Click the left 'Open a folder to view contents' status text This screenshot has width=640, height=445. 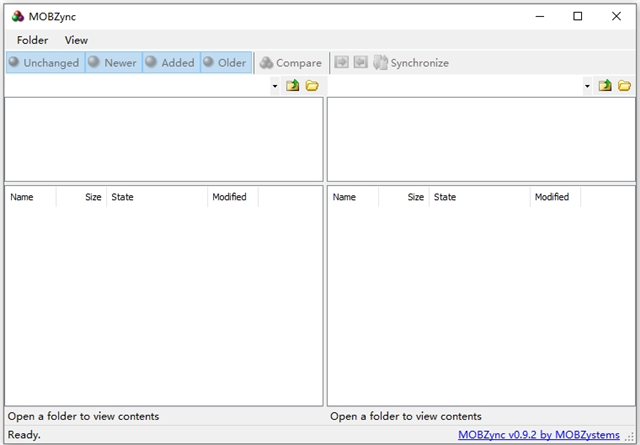tap(83, 416)
